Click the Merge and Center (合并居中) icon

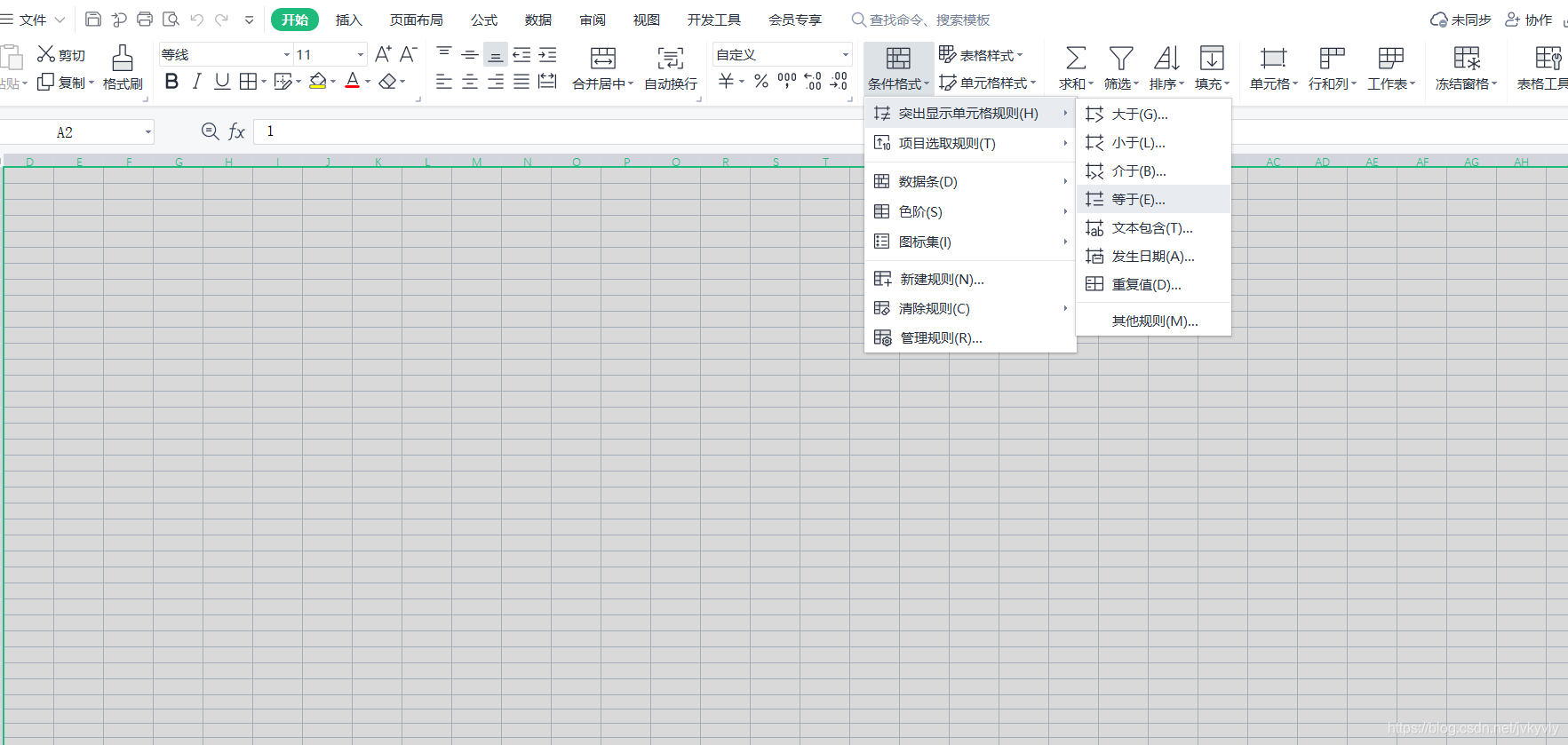[x=603, y=59]
